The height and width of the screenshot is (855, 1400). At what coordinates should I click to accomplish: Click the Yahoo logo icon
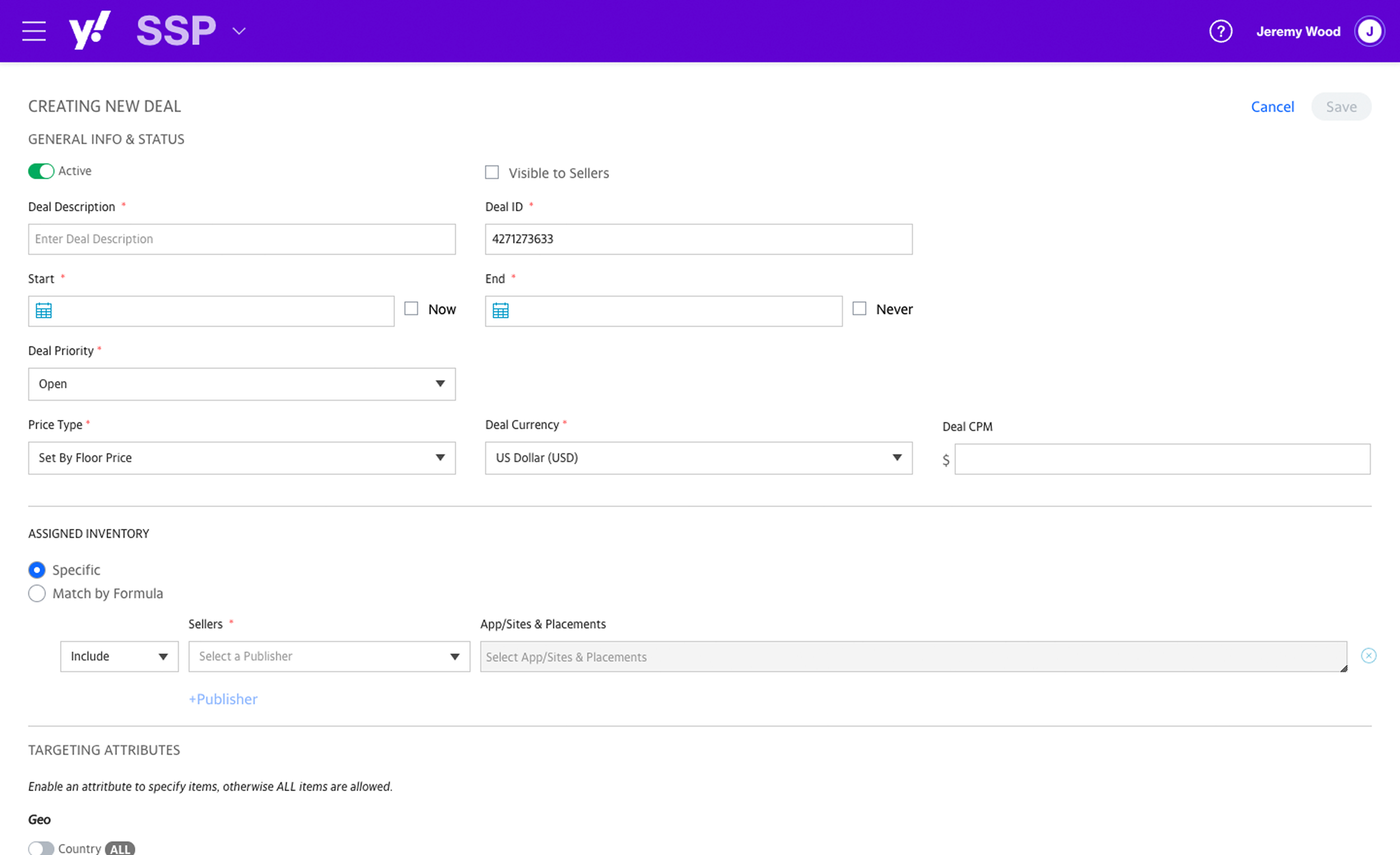pos(89,30)
